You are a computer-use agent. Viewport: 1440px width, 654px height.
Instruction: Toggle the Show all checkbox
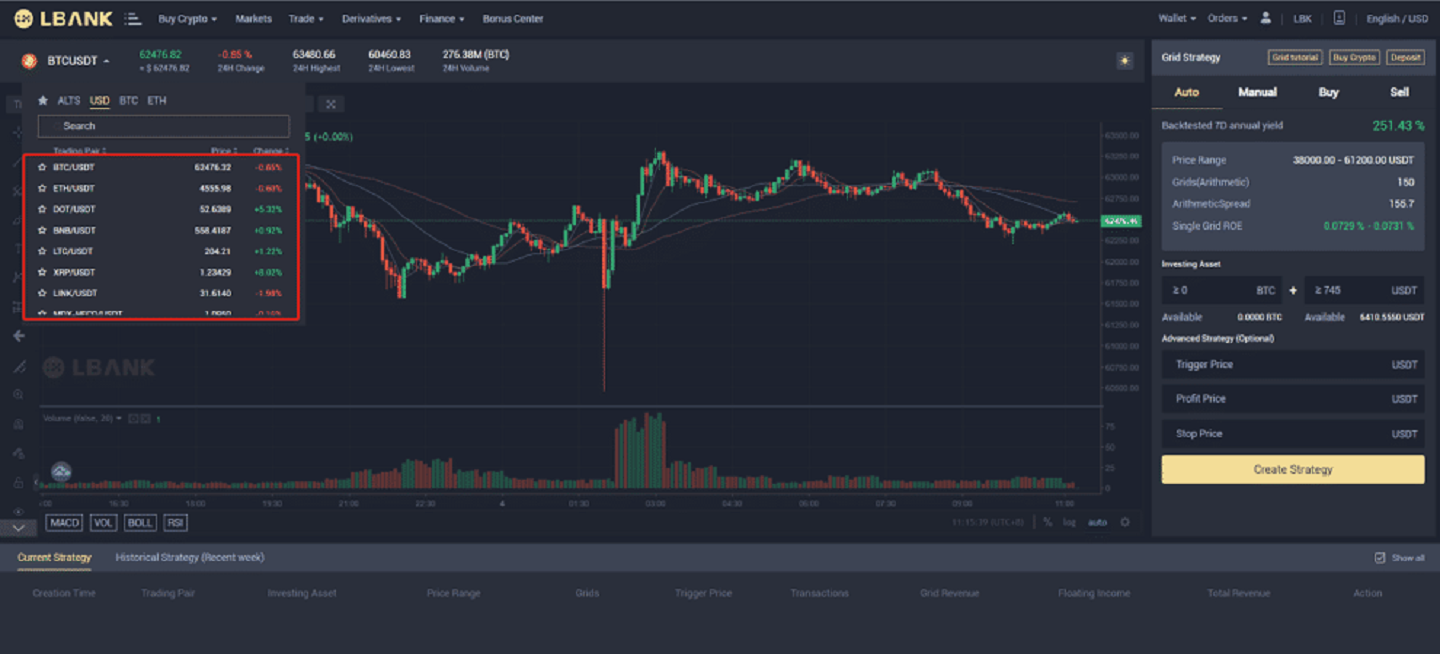(1378, 557)
